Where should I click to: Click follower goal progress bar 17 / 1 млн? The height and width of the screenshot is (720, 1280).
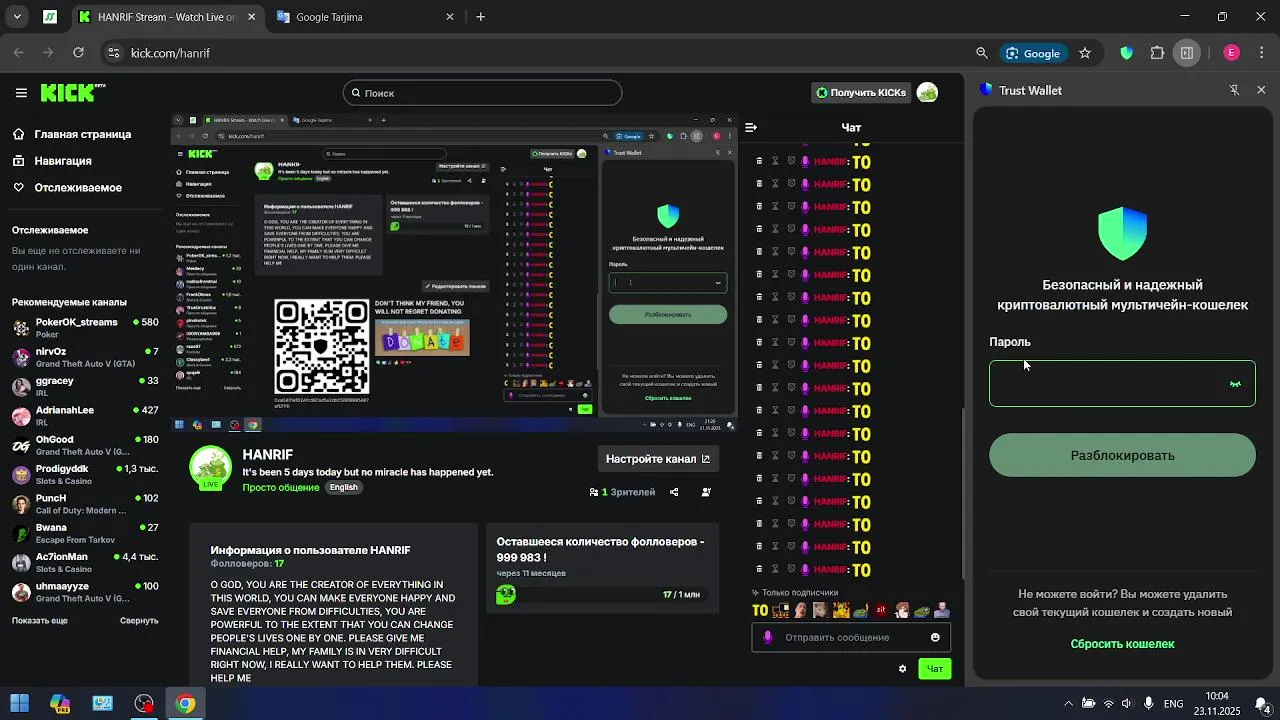(x=601, y=595)
